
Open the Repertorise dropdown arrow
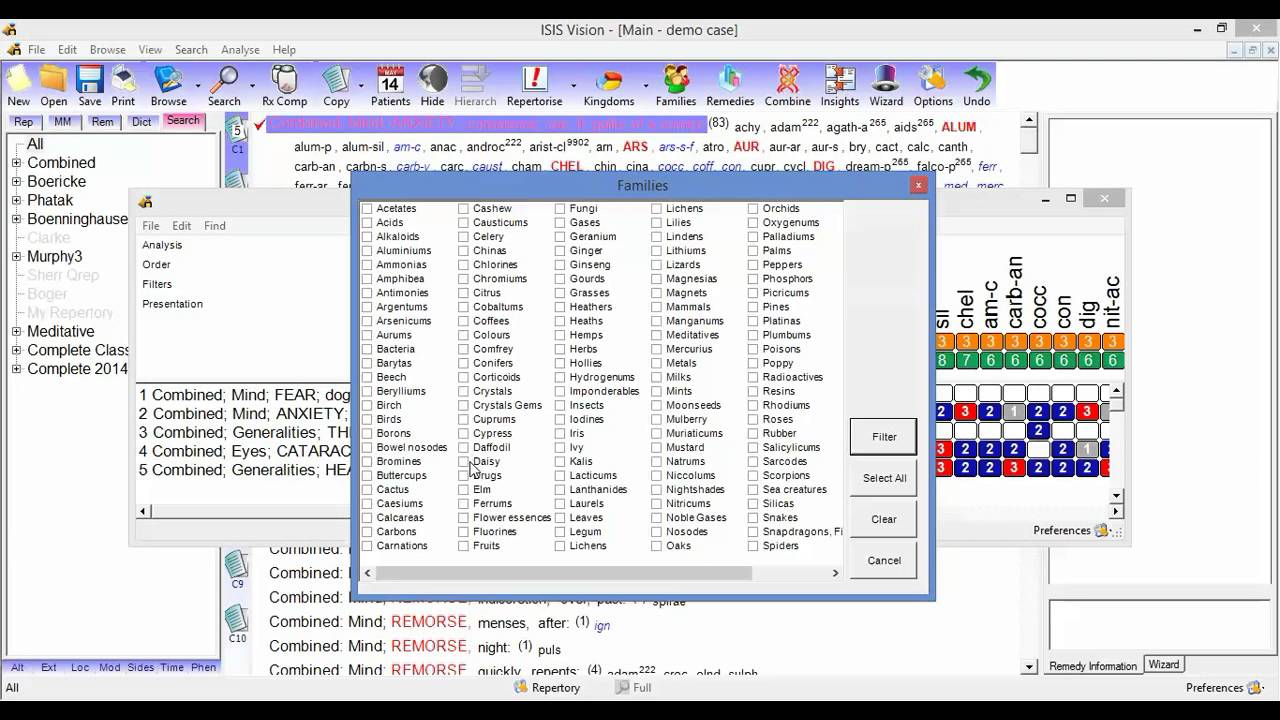click(x=572, y=86)
